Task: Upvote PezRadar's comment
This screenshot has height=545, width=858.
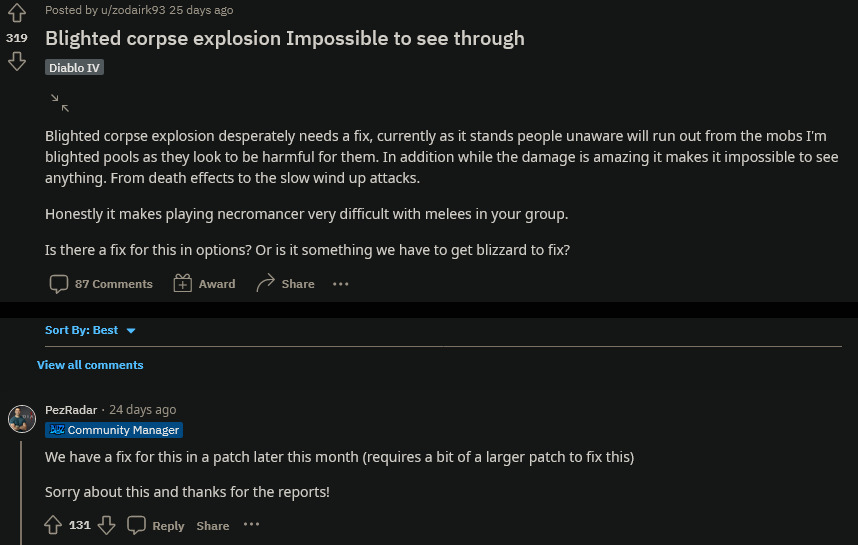Action: [54, 525]
